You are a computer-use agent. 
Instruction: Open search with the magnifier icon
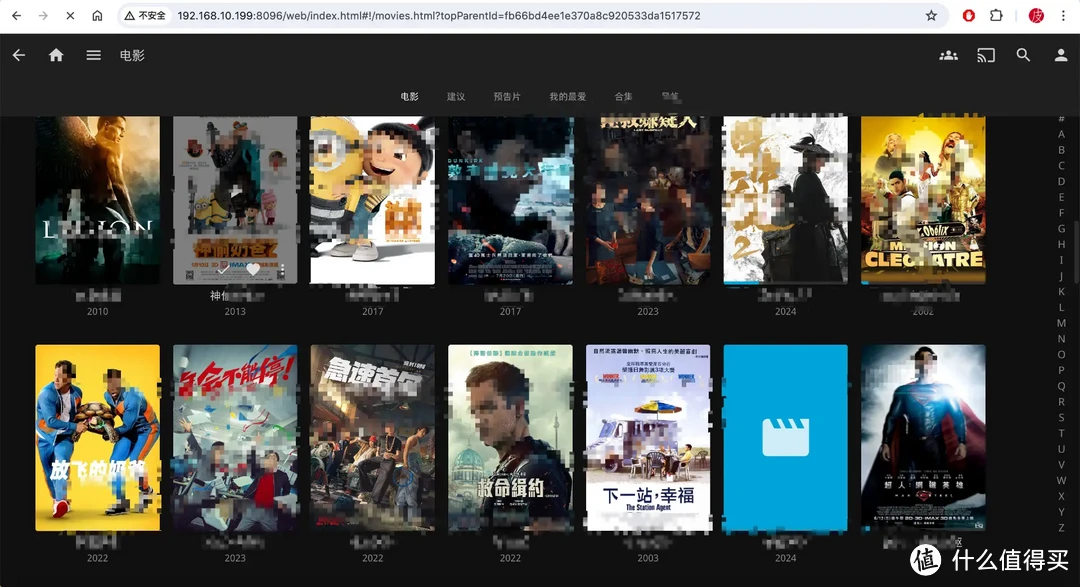[x=1023, y=55]
